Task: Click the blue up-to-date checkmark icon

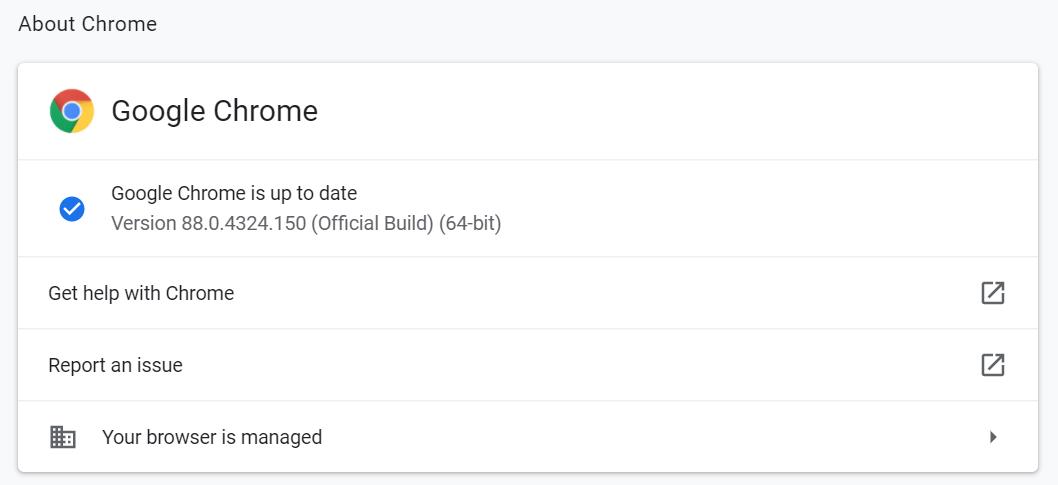Action: click(72, 209)
